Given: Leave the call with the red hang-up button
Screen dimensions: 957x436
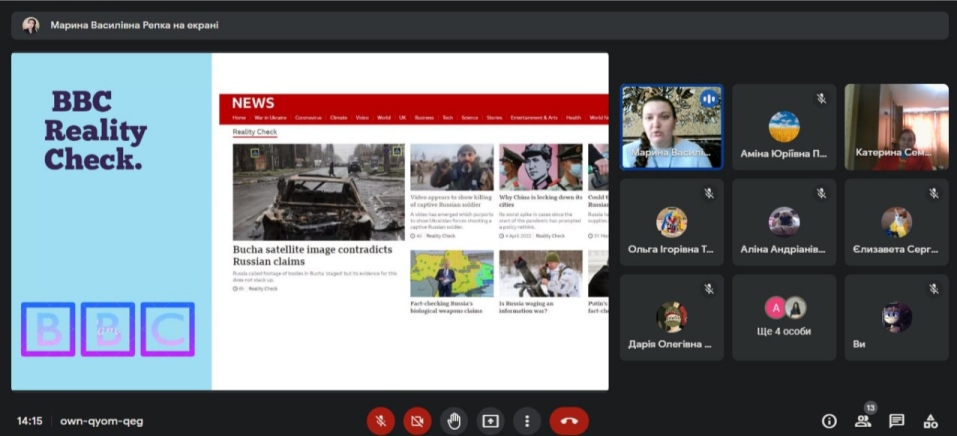Looking at the screenshot, I should 569,421.
